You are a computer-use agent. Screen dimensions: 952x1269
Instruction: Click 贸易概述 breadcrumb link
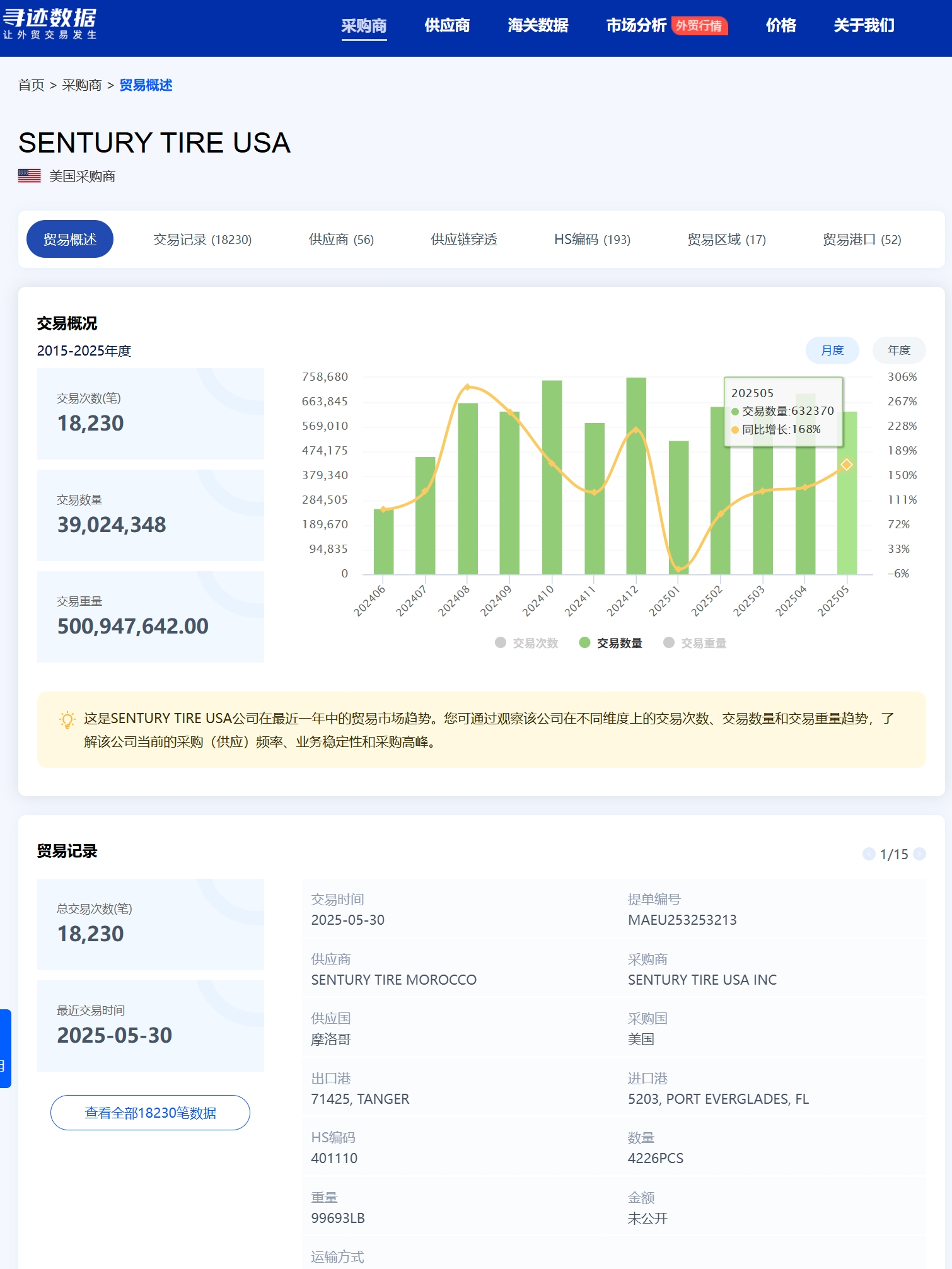[146, 85]
